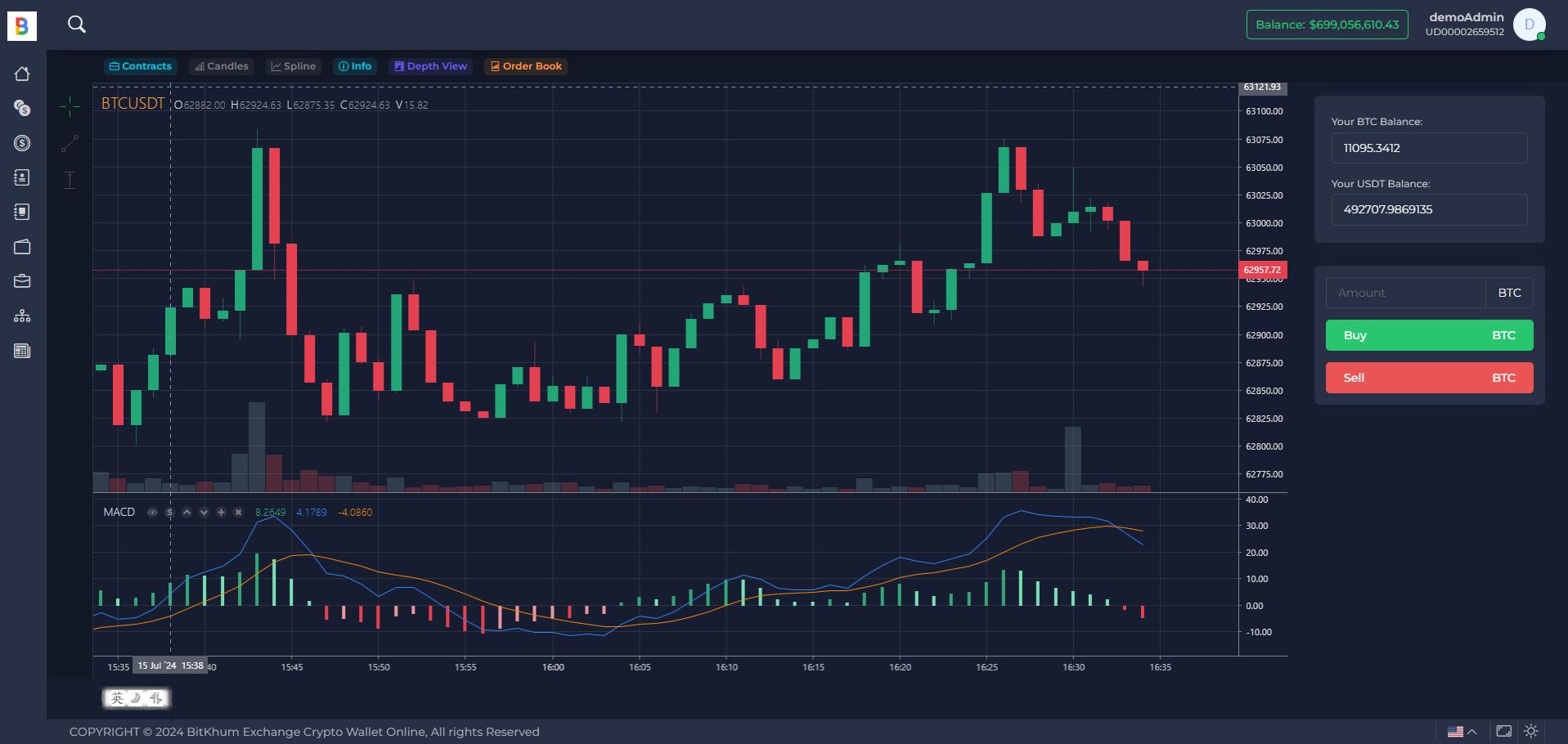Select the crosshair cursor chart tool

coord(70,105)
